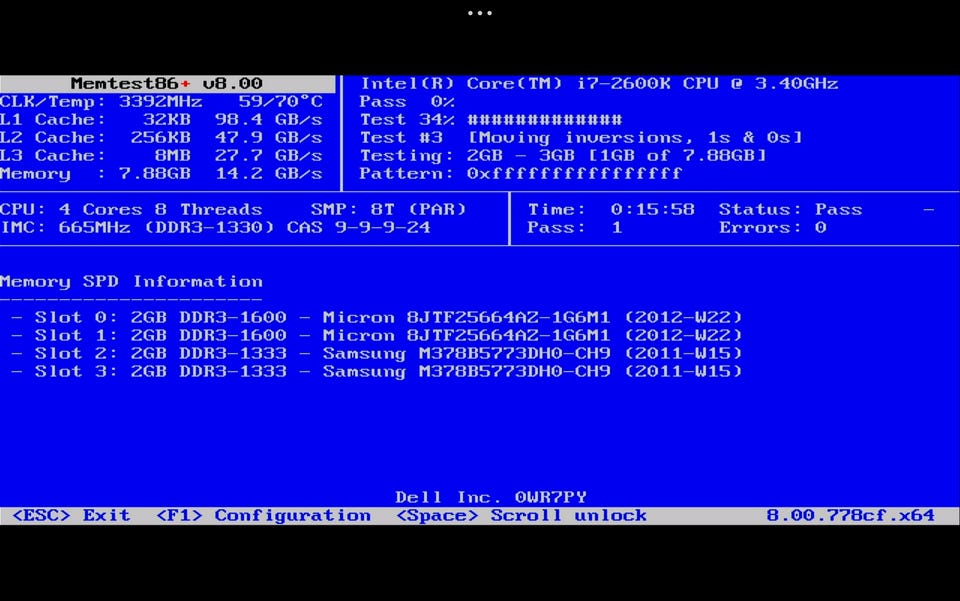This screenshot has height=601, width=960.
Task: Select the <ESC> Exit option
Action: tap(71, 515)
